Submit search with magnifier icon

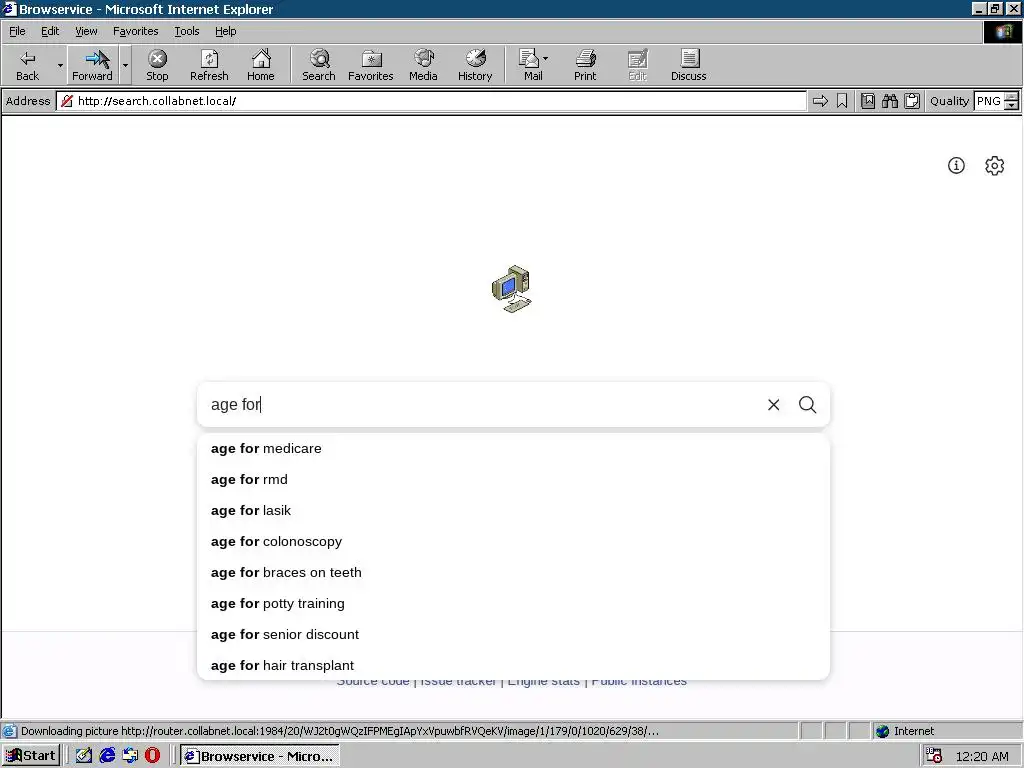807,405
